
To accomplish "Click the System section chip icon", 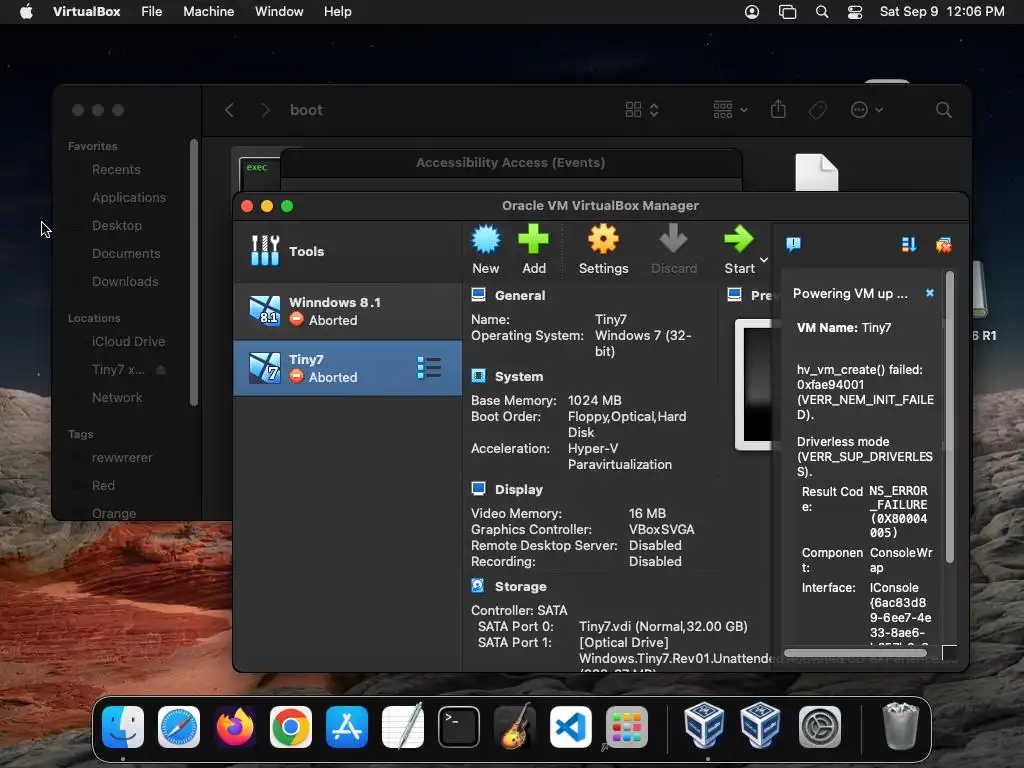I will (x=479, y=376).
